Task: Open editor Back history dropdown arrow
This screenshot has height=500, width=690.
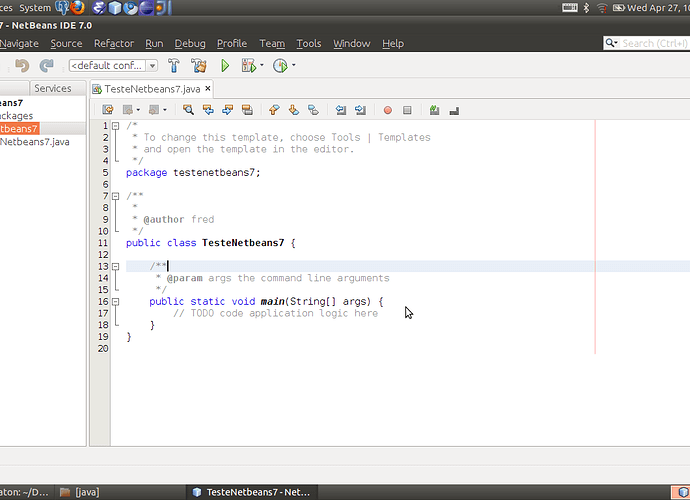Action: tap(138, 110)
